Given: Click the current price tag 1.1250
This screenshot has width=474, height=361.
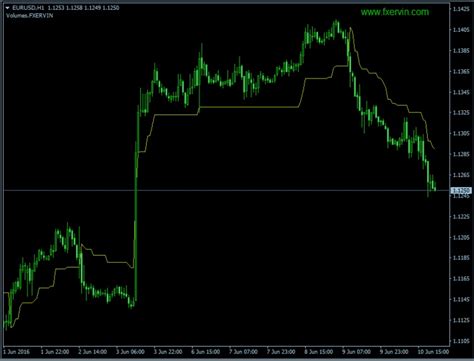Looking at the screenshot, I should tap(461, 191).
